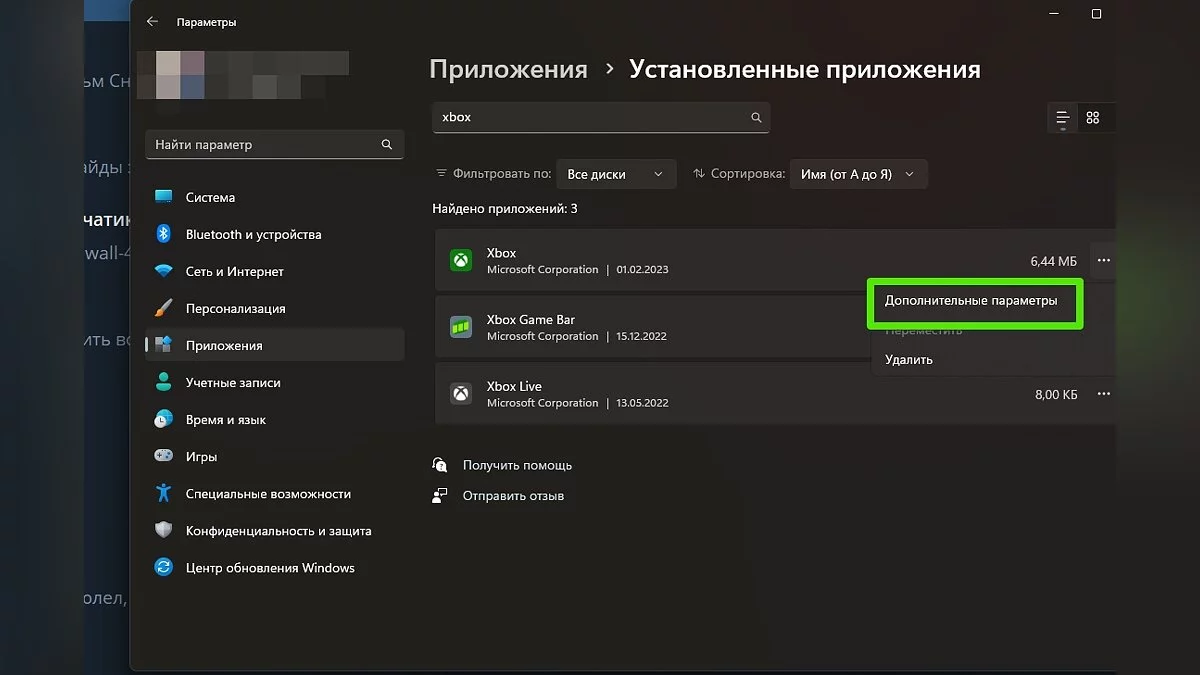Click the Xbox Live app icon

click(x=460, y=394)
